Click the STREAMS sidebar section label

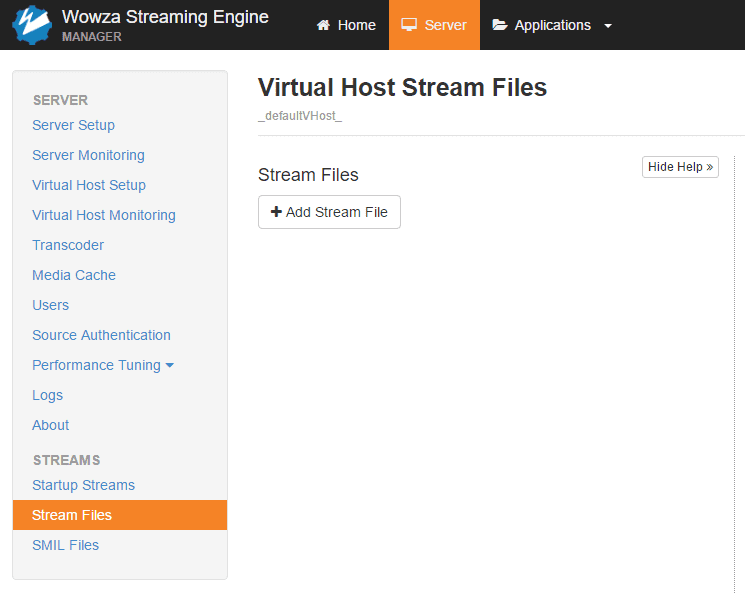pyautogui.click(x=67, y=460)
